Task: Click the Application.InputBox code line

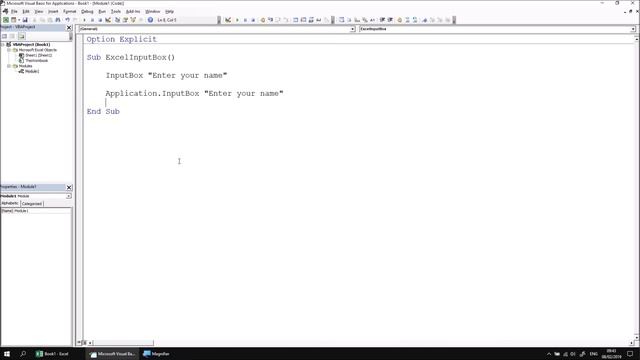Action: (x=194, y=93)
